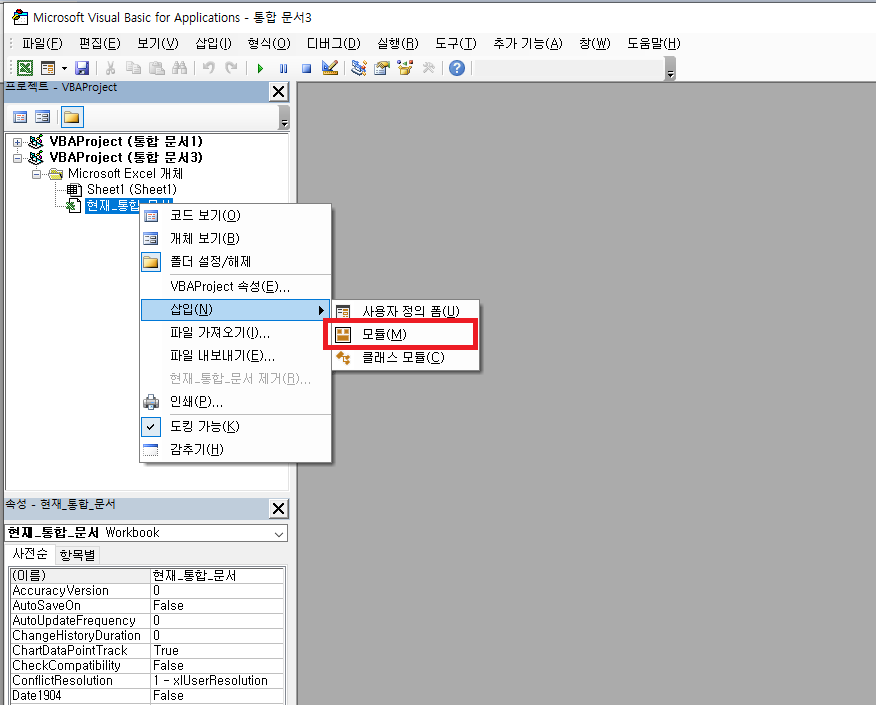
Task: Open the 삽입(I) menu in menu bar
Action: click(213, 44)
